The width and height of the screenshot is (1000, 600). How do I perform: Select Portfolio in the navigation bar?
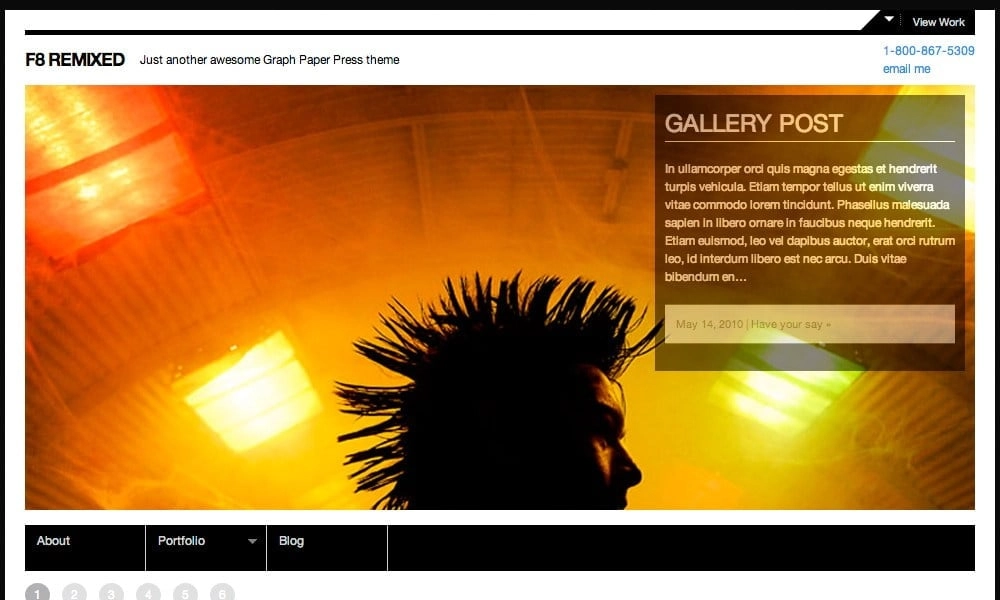tap(181, 541)
